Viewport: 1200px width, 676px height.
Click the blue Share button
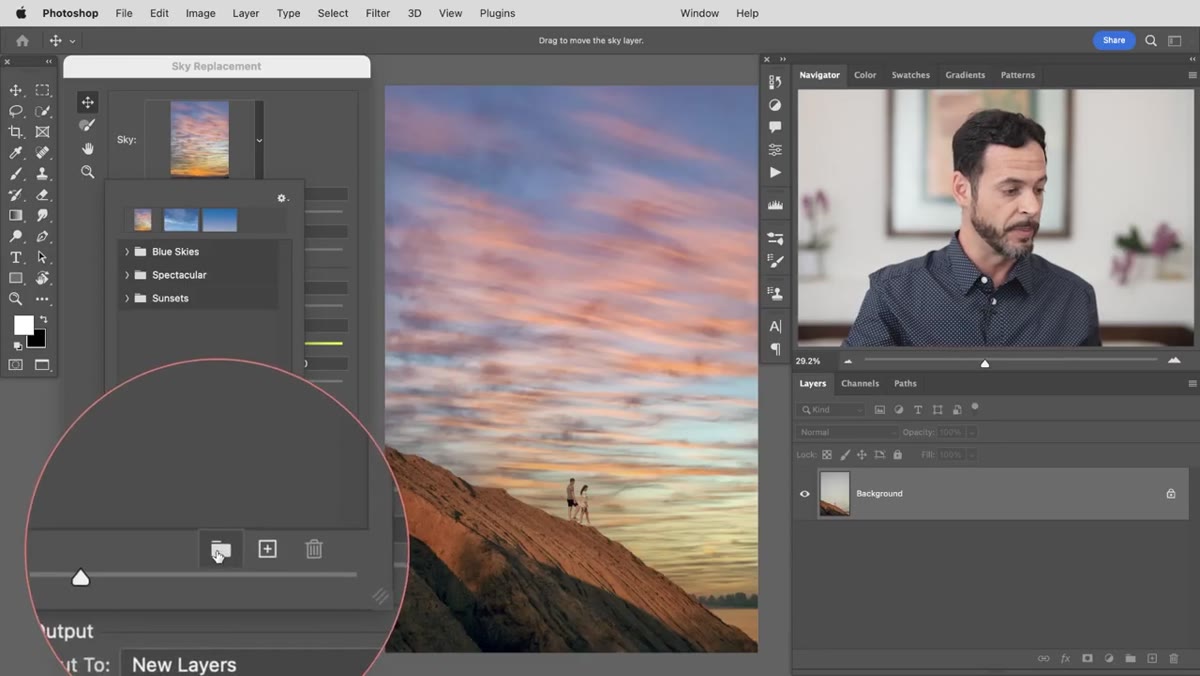click(x=1114, y=40)
